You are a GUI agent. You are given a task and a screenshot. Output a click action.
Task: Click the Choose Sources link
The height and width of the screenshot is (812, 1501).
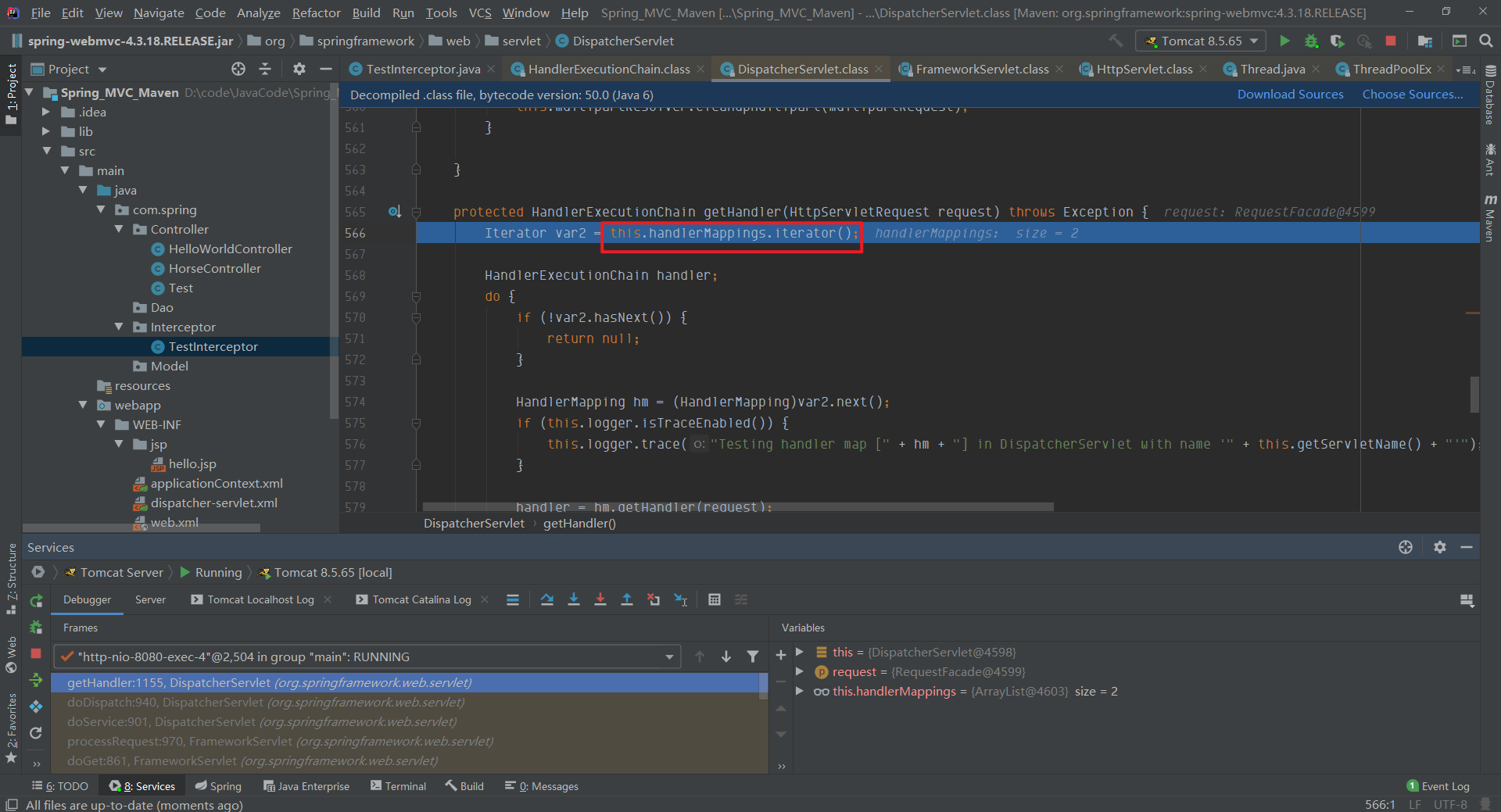(1412, 95)
